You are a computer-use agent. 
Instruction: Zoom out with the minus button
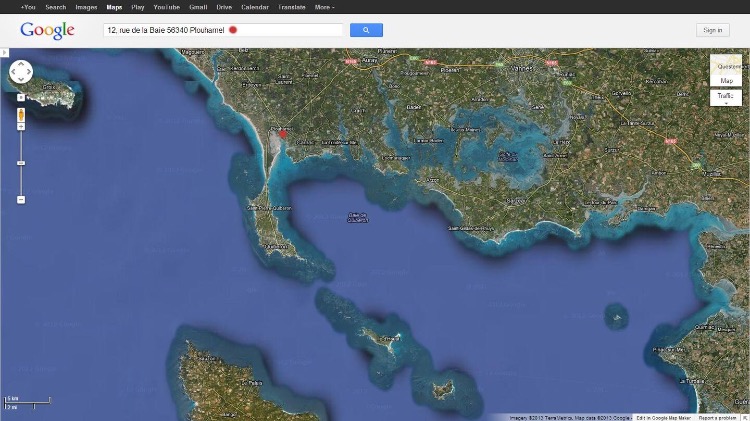click(21, 200)
